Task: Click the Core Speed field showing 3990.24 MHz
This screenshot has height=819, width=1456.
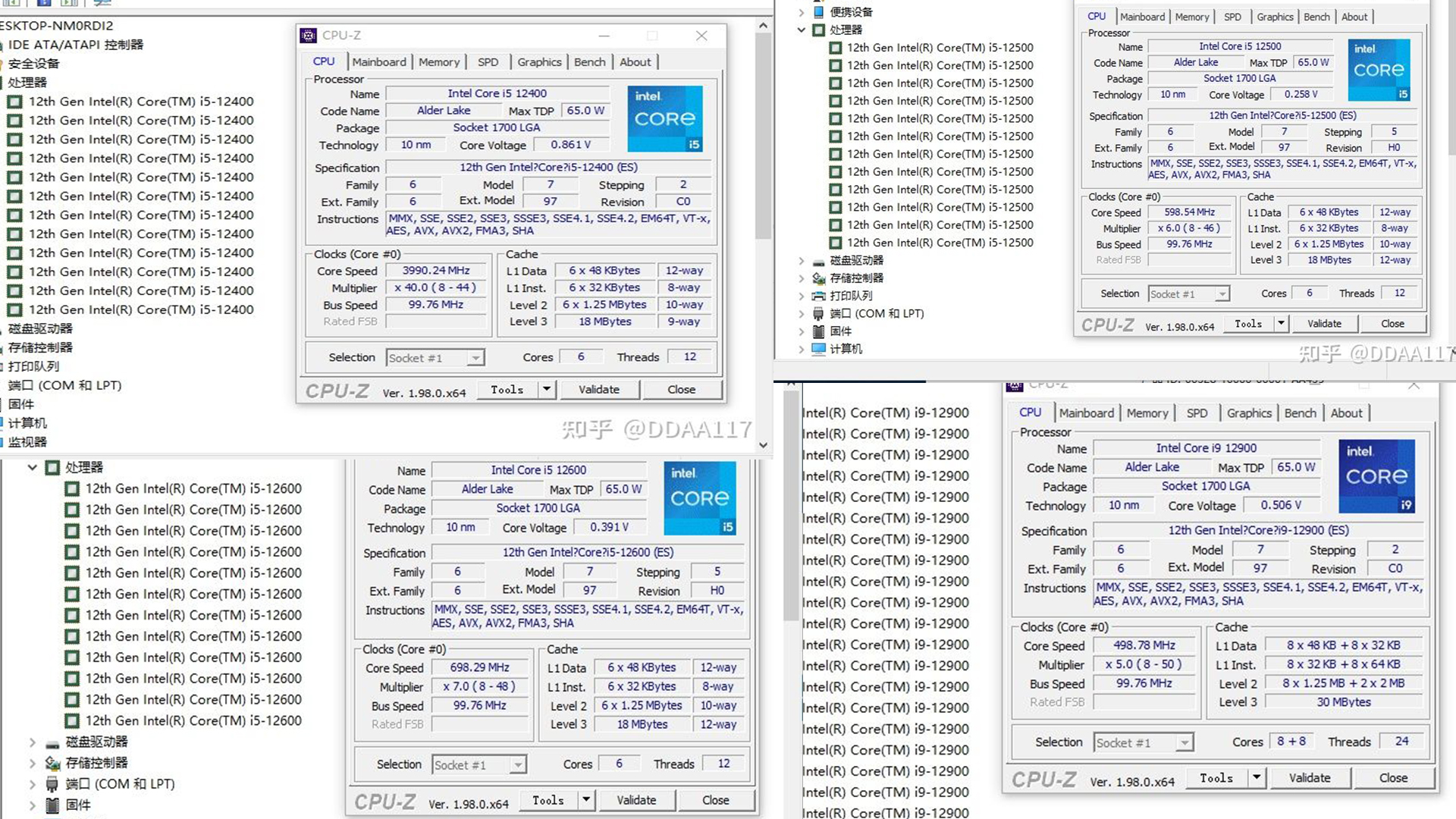Action: pos(436,271)
